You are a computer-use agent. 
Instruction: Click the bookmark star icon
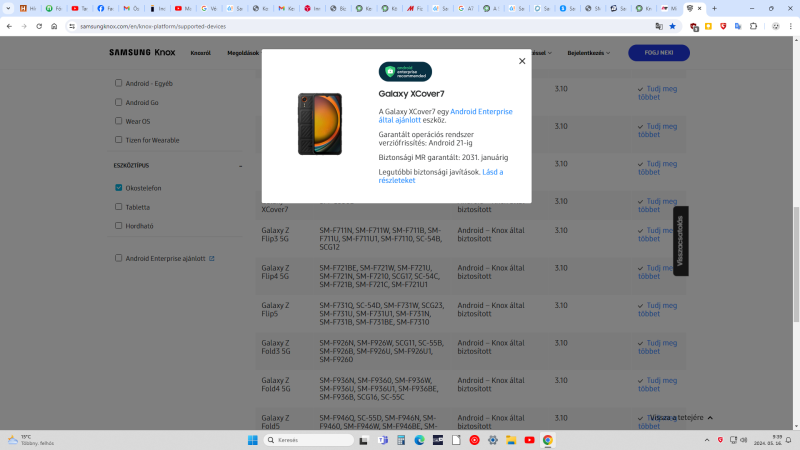[x=672, y=26]
